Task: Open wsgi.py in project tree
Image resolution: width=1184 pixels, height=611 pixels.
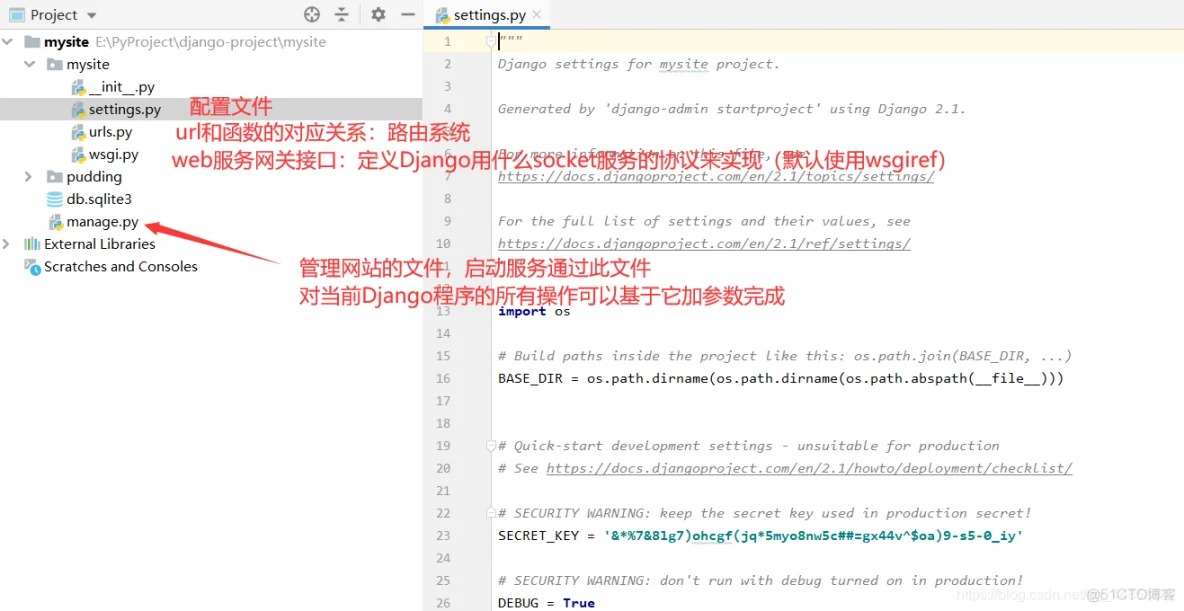Action: pyautogui.click(x=113, y=155)
